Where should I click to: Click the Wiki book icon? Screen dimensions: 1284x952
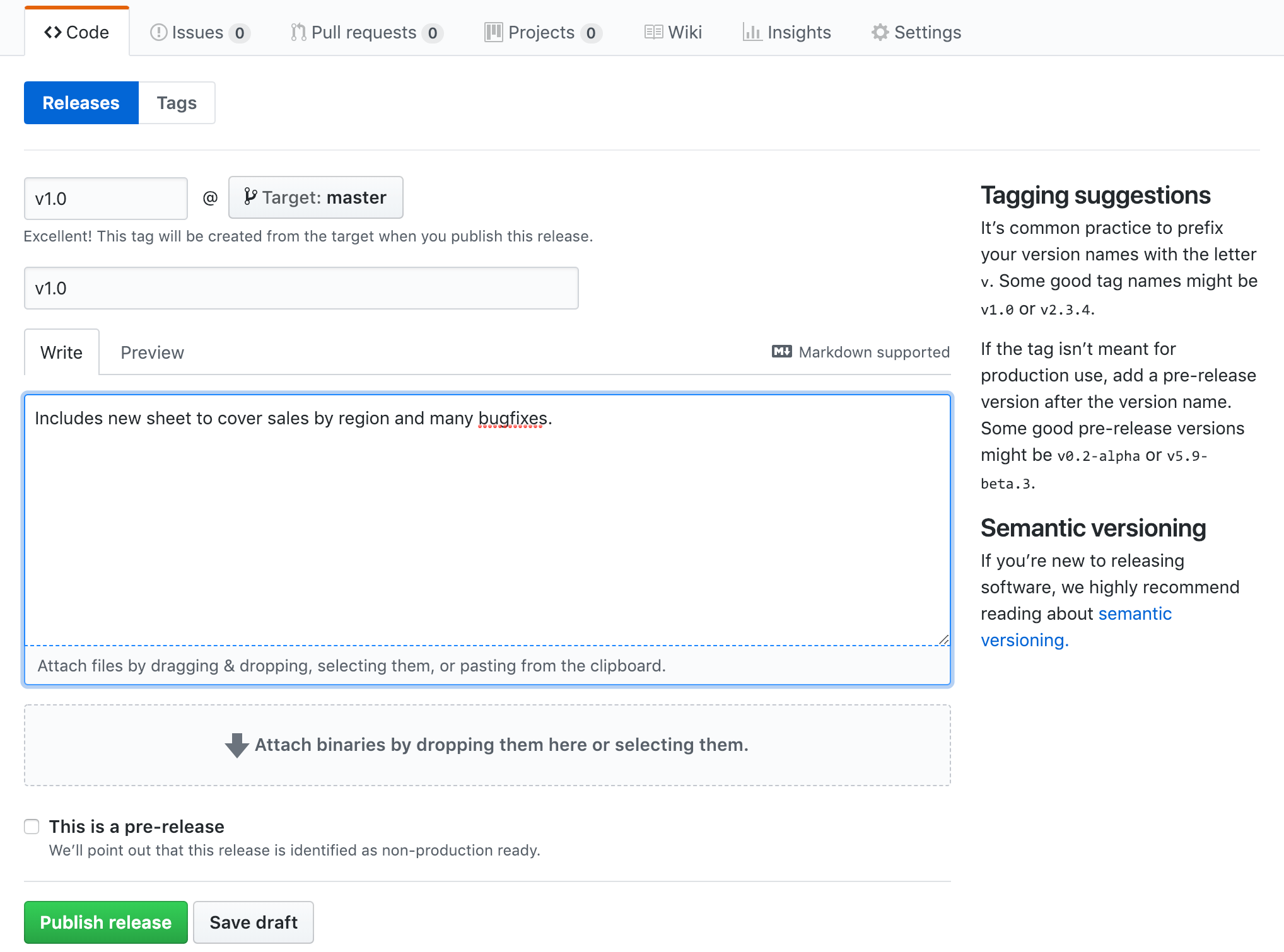pyautogui.click(x=653, y=32)
